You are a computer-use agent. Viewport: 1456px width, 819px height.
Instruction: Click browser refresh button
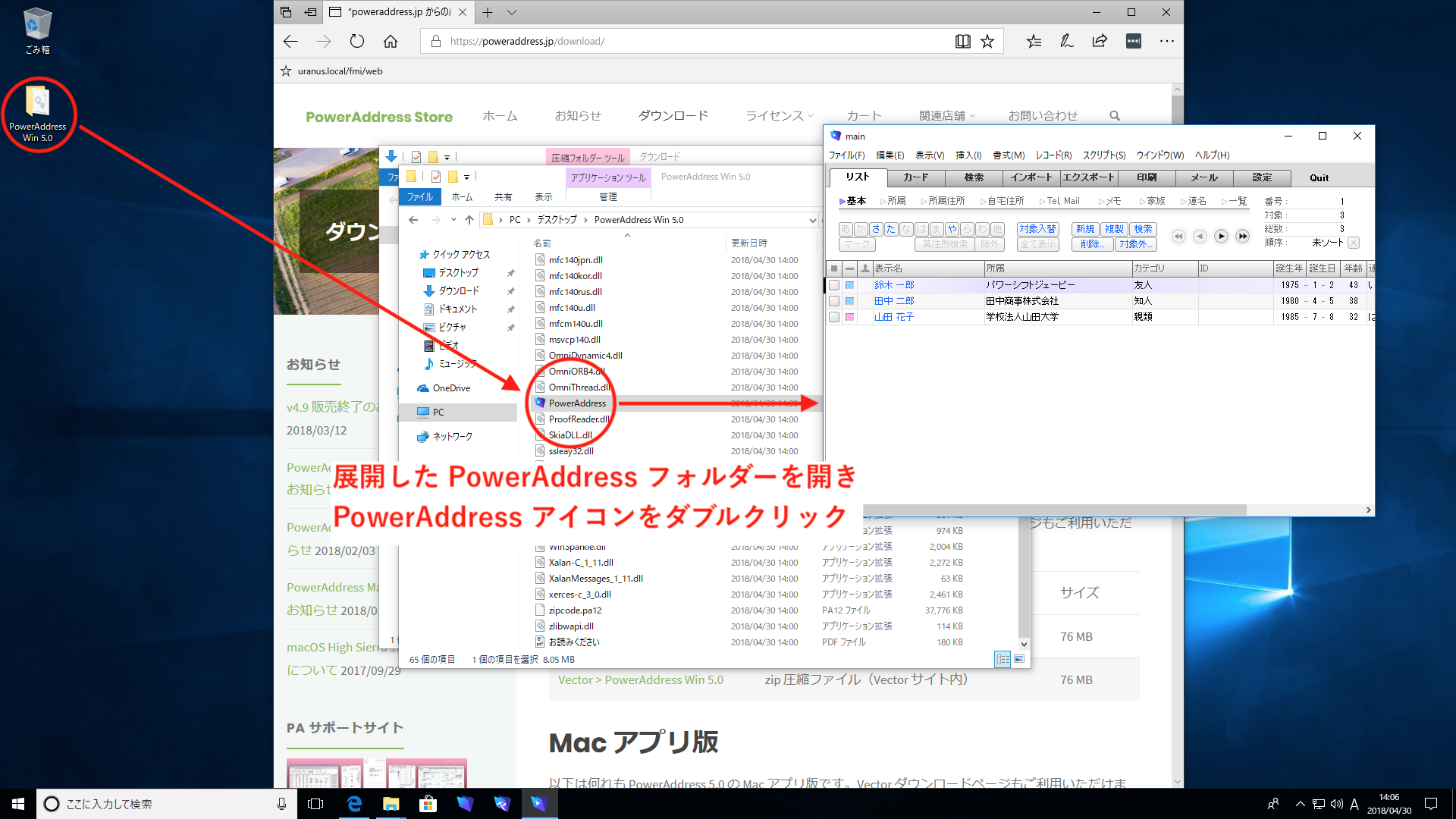pos(357,42)
